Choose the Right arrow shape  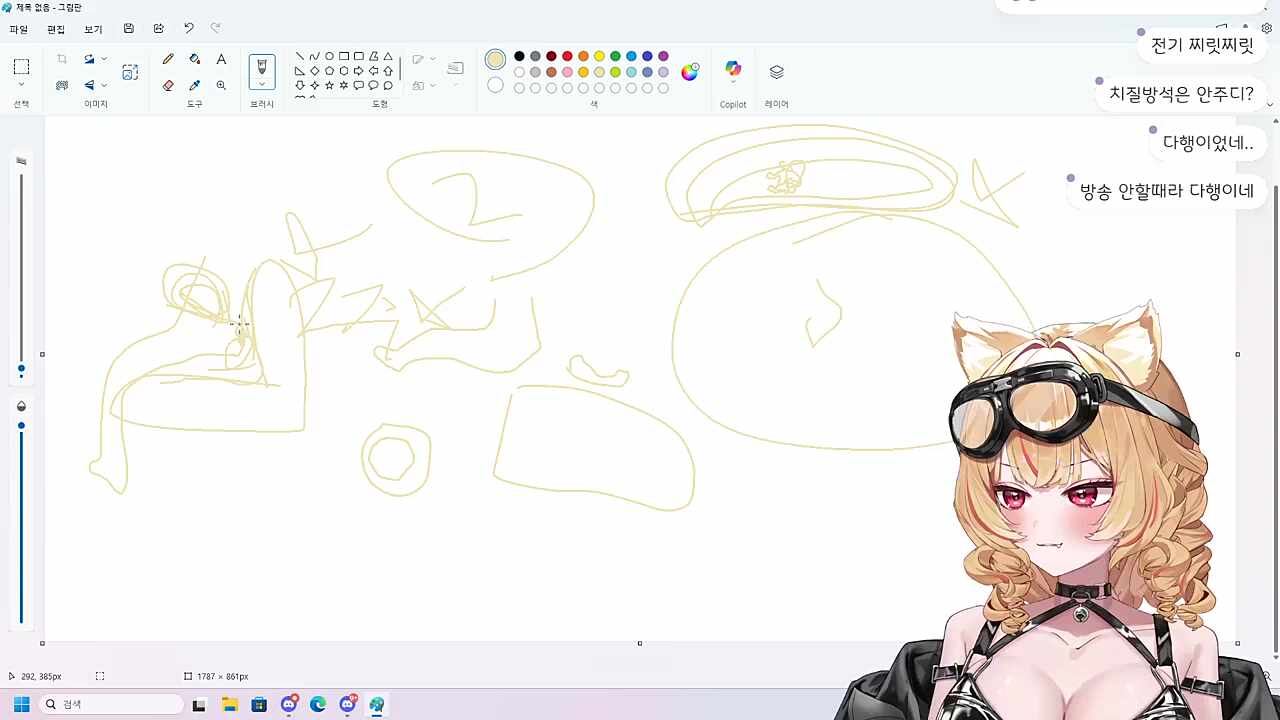359,71
